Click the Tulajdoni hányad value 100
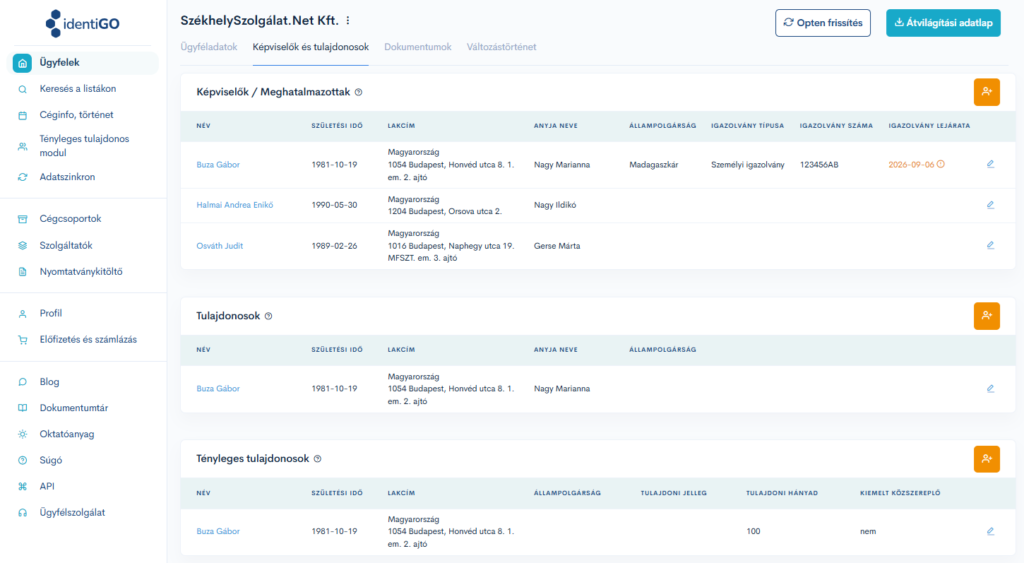 click(753, 532)
